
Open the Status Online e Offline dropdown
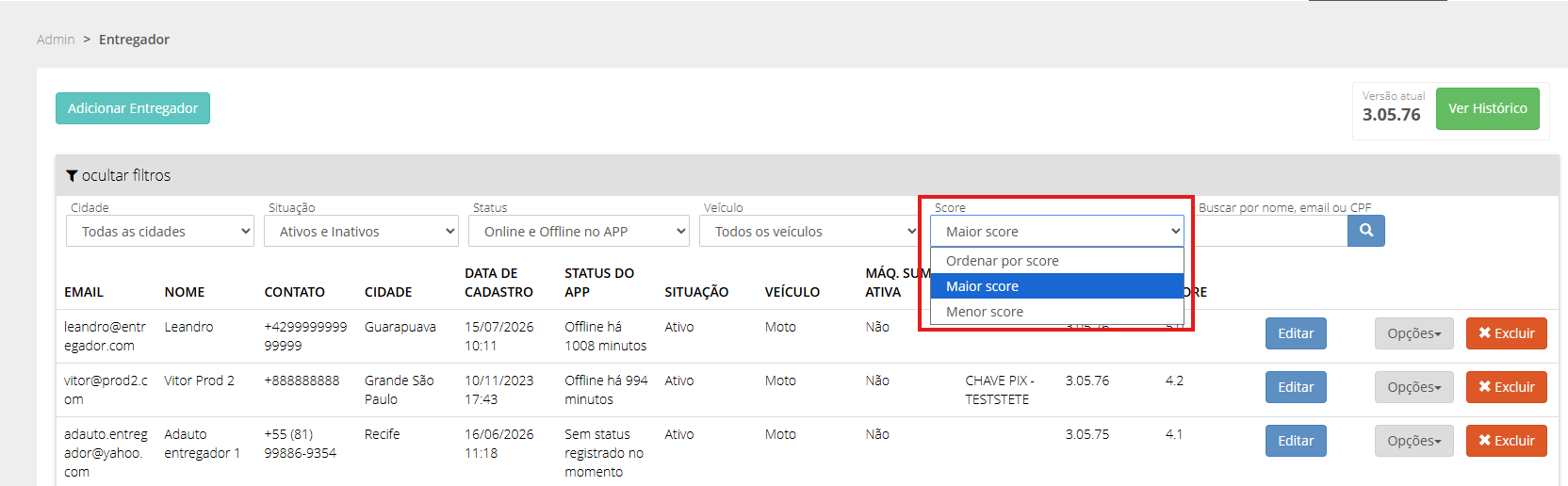[x=579, y=231]
